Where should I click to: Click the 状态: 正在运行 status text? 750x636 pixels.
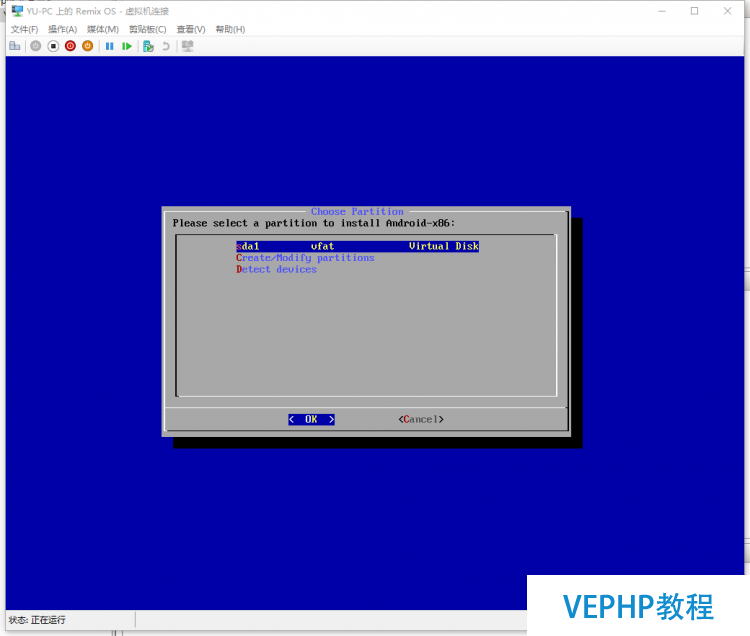37,620
